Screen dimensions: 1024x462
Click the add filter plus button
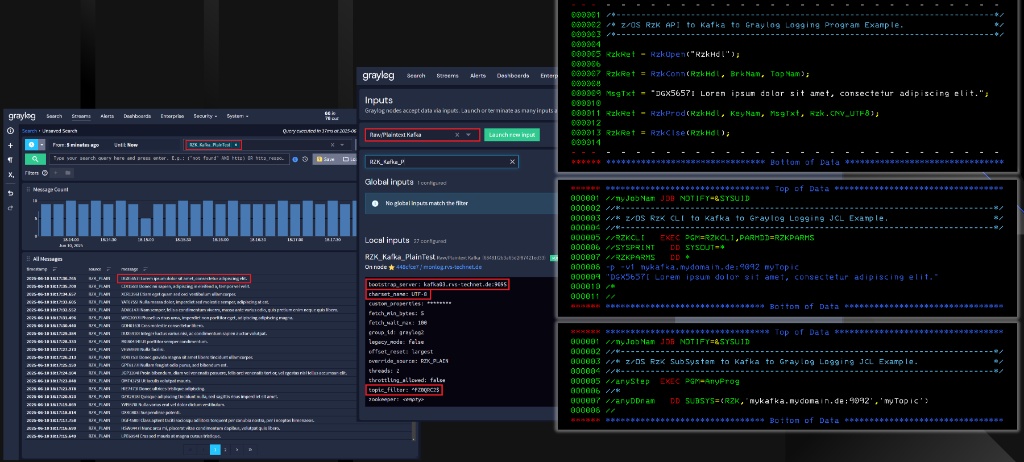point(56,173)
